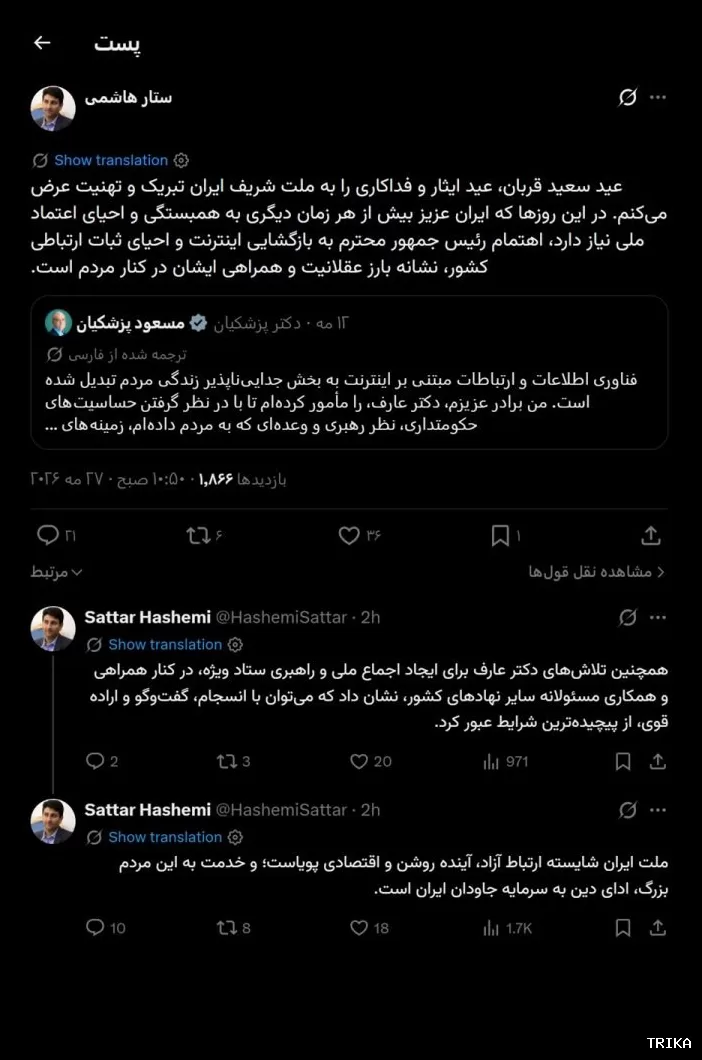Open three-dot menu on the main post

click(658, 97)
